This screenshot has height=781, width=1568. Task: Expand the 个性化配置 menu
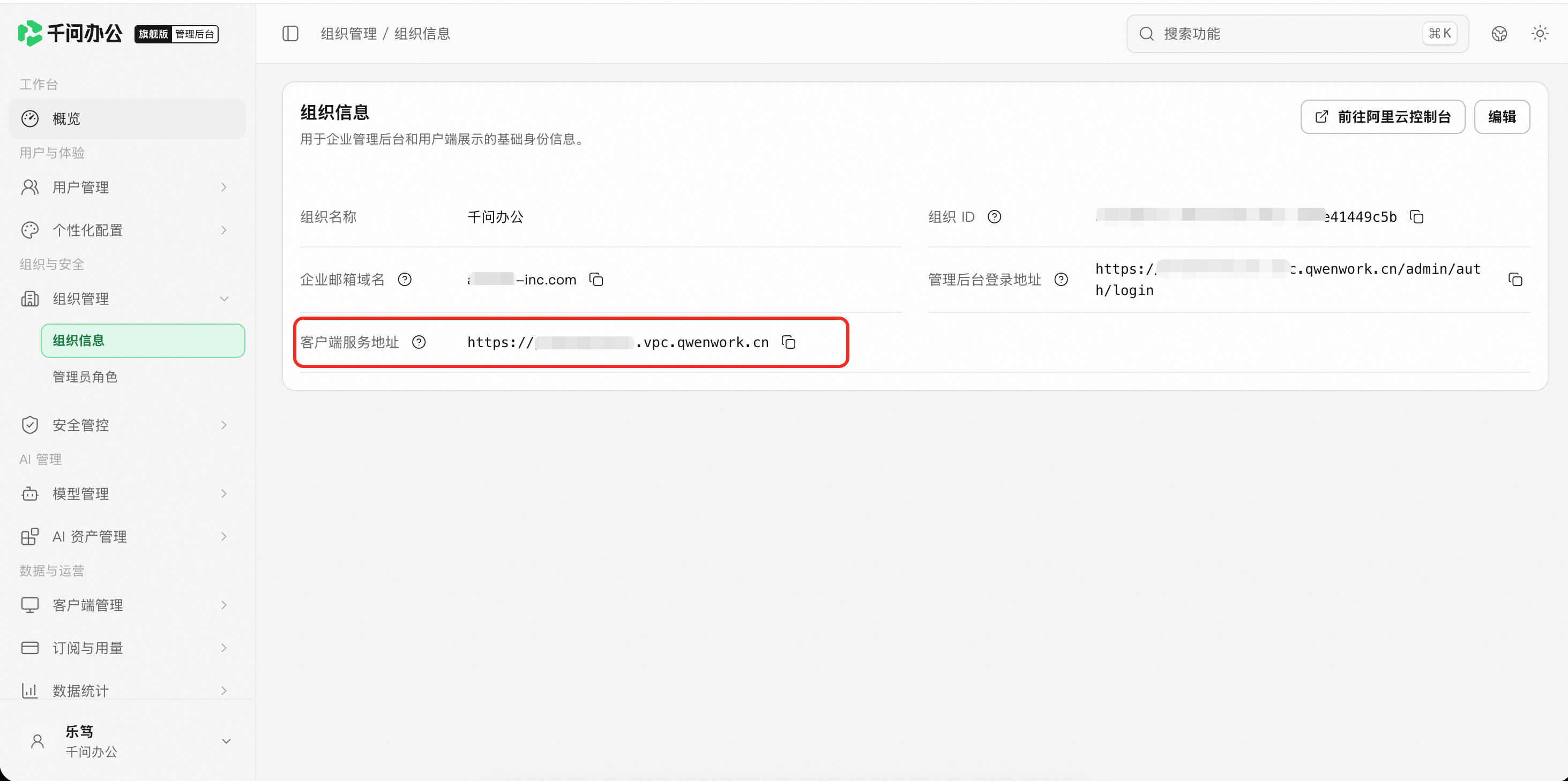click(x=126, y=230)
